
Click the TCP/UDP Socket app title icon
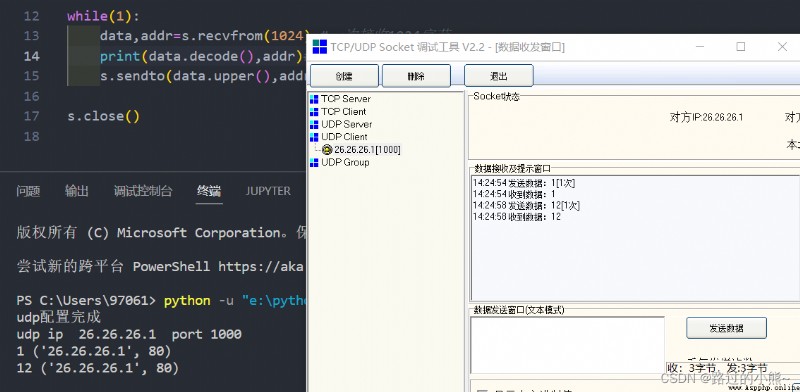point(319,47)
